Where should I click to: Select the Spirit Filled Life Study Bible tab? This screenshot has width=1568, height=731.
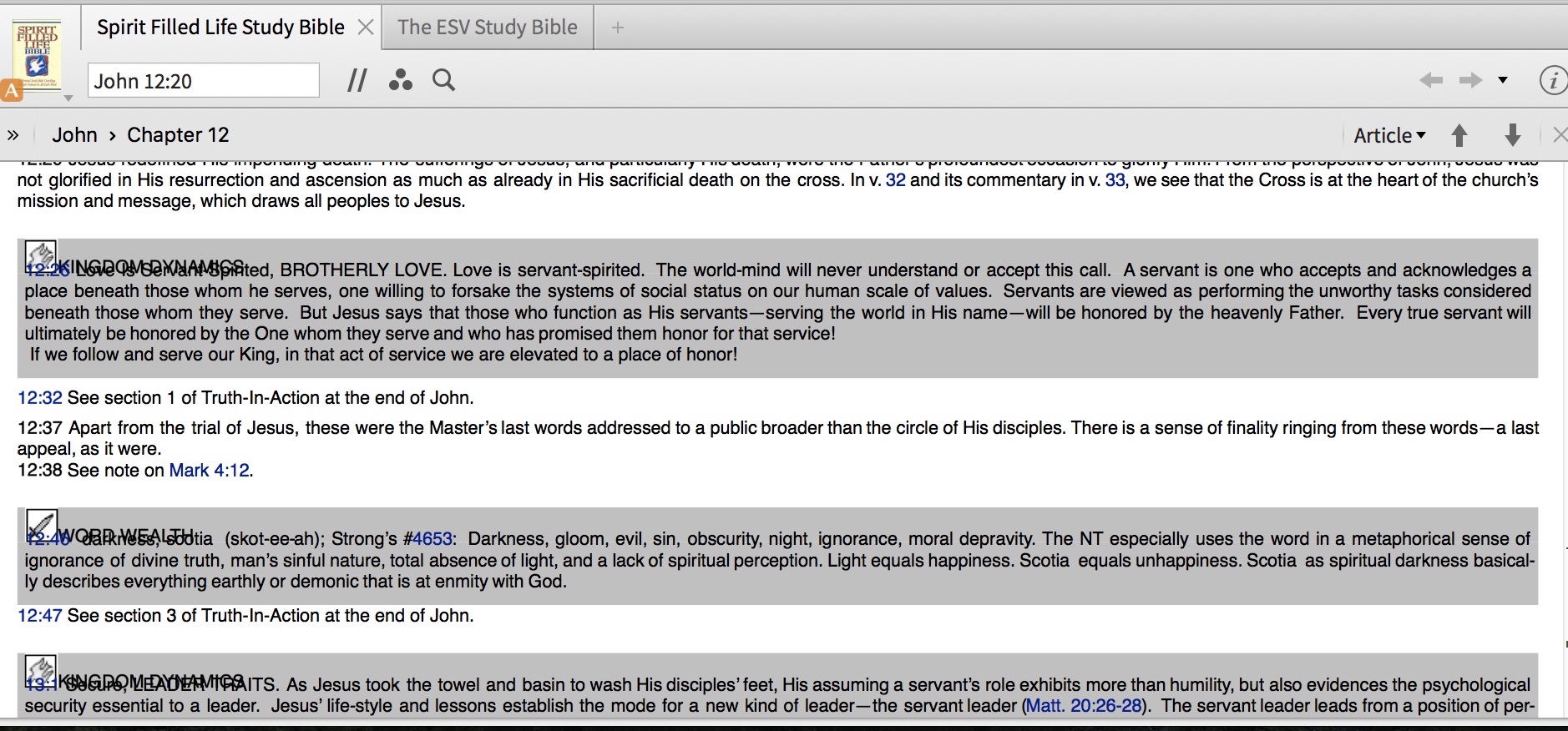click(x=220, y=28)
